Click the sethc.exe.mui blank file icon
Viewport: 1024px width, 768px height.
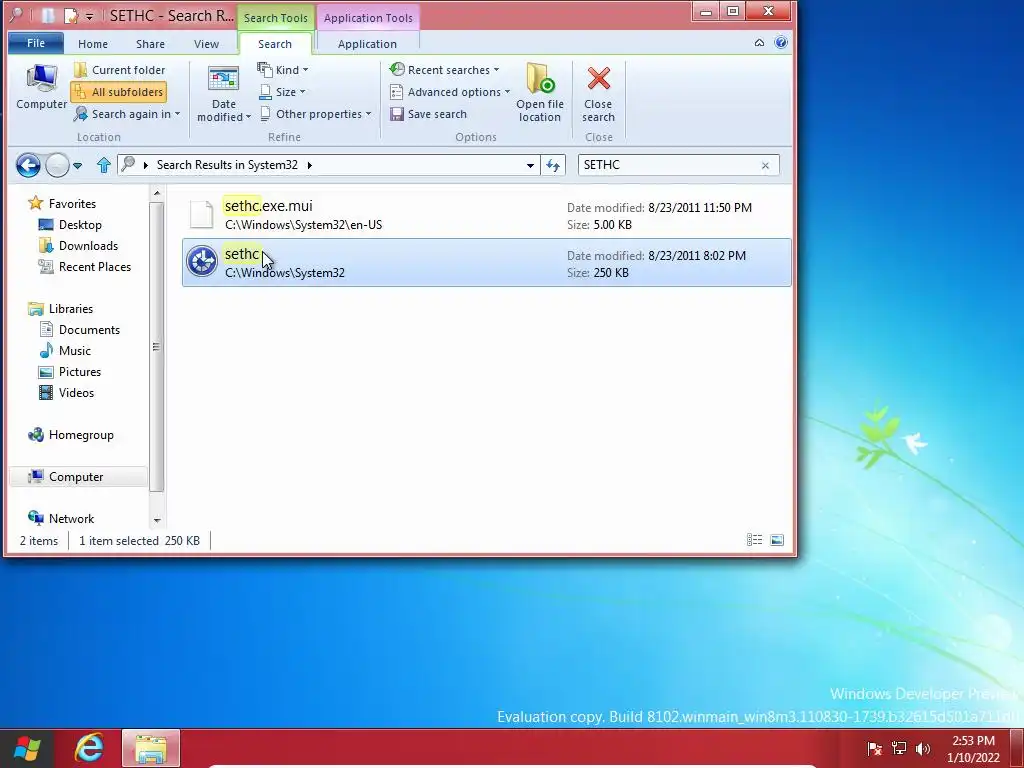(x=202, y=214)
